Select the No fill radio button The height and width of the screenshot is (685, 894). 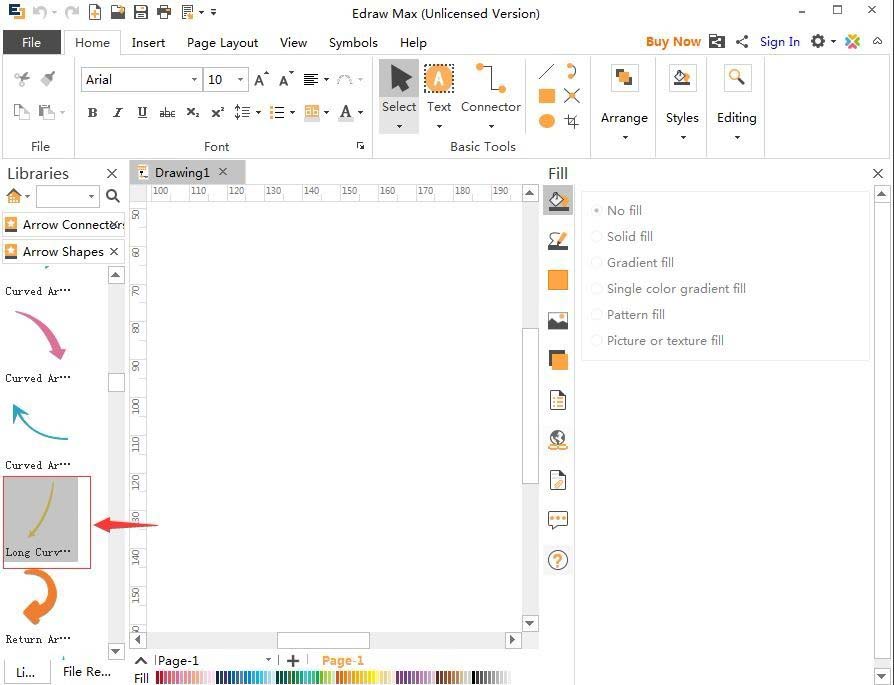pos(598,211)
